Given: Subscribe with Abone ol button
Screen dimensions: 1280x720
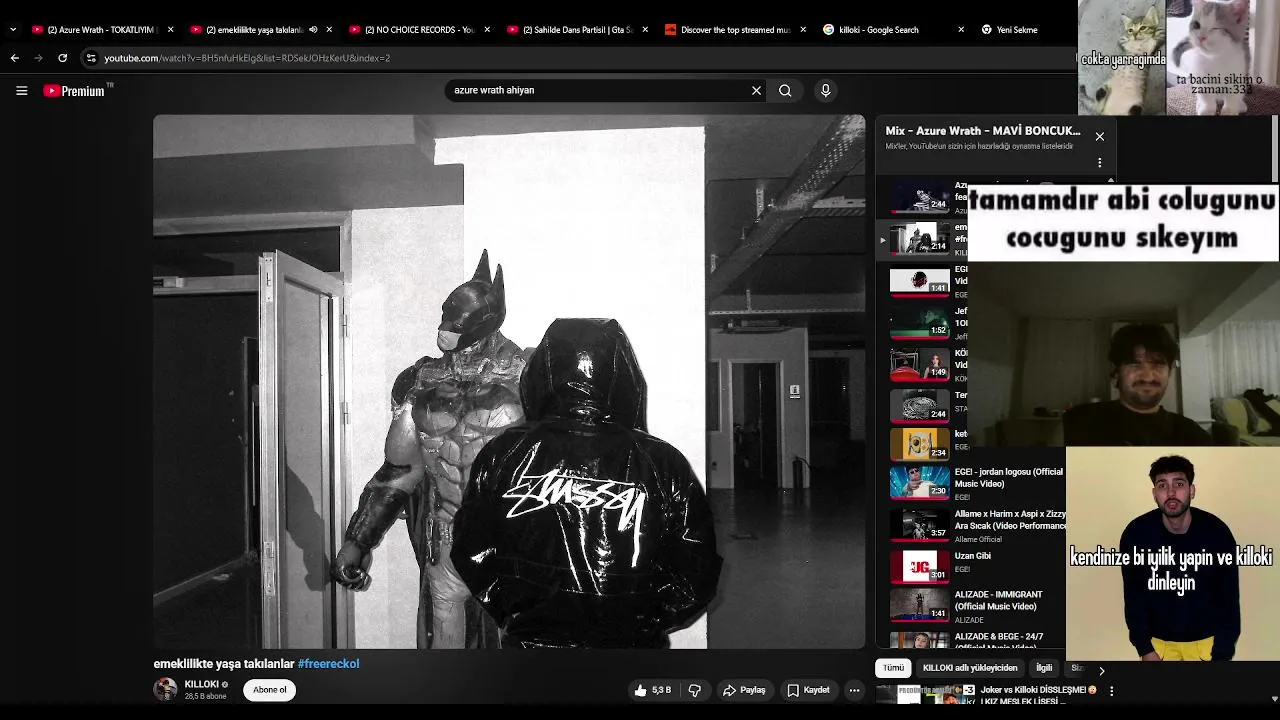Looking at the screenshot, I should (269, 690).
